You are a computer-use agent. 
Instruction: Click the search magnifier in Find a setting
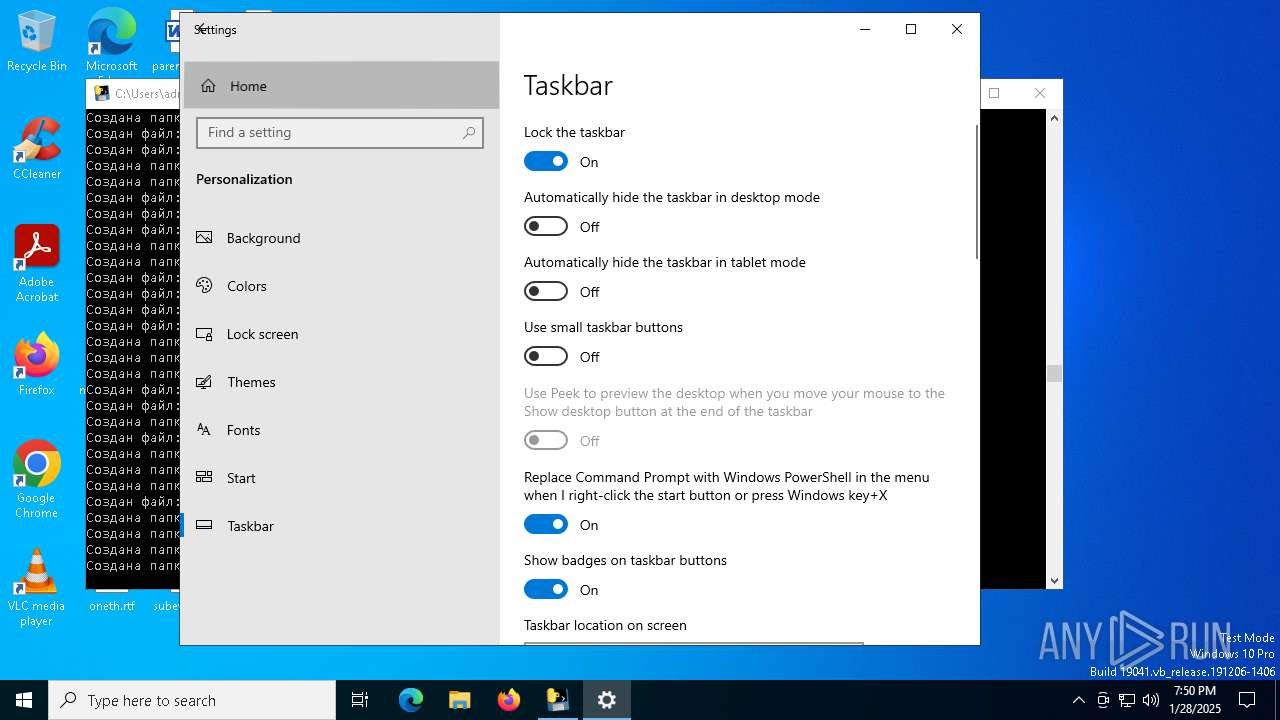click(x=469, y=133)
